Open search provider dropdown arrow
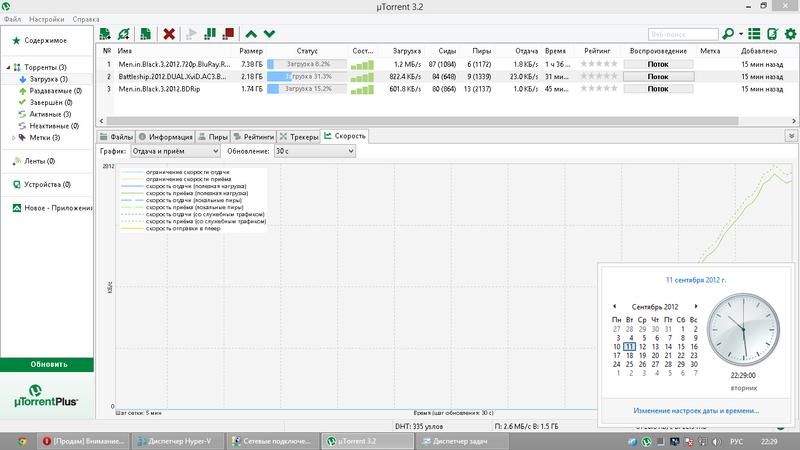 pos(741,34)
